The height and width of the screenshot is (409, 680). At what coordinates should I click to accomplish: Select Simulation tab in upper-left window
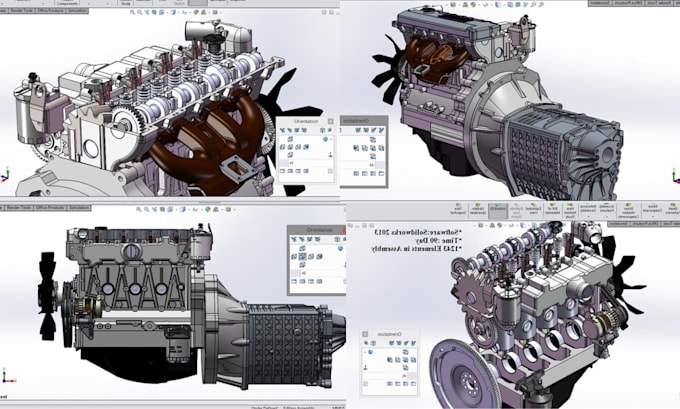pyautogui.click(x=77, y=10)
